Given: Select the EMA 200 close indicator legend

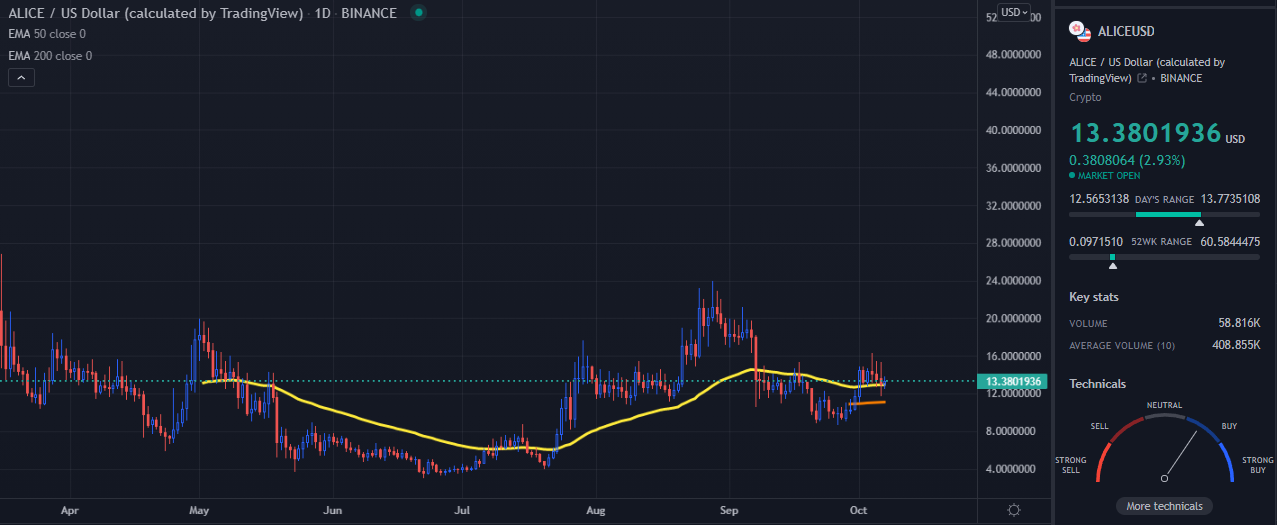Looking at the screenshot, I should click(50, 56).
